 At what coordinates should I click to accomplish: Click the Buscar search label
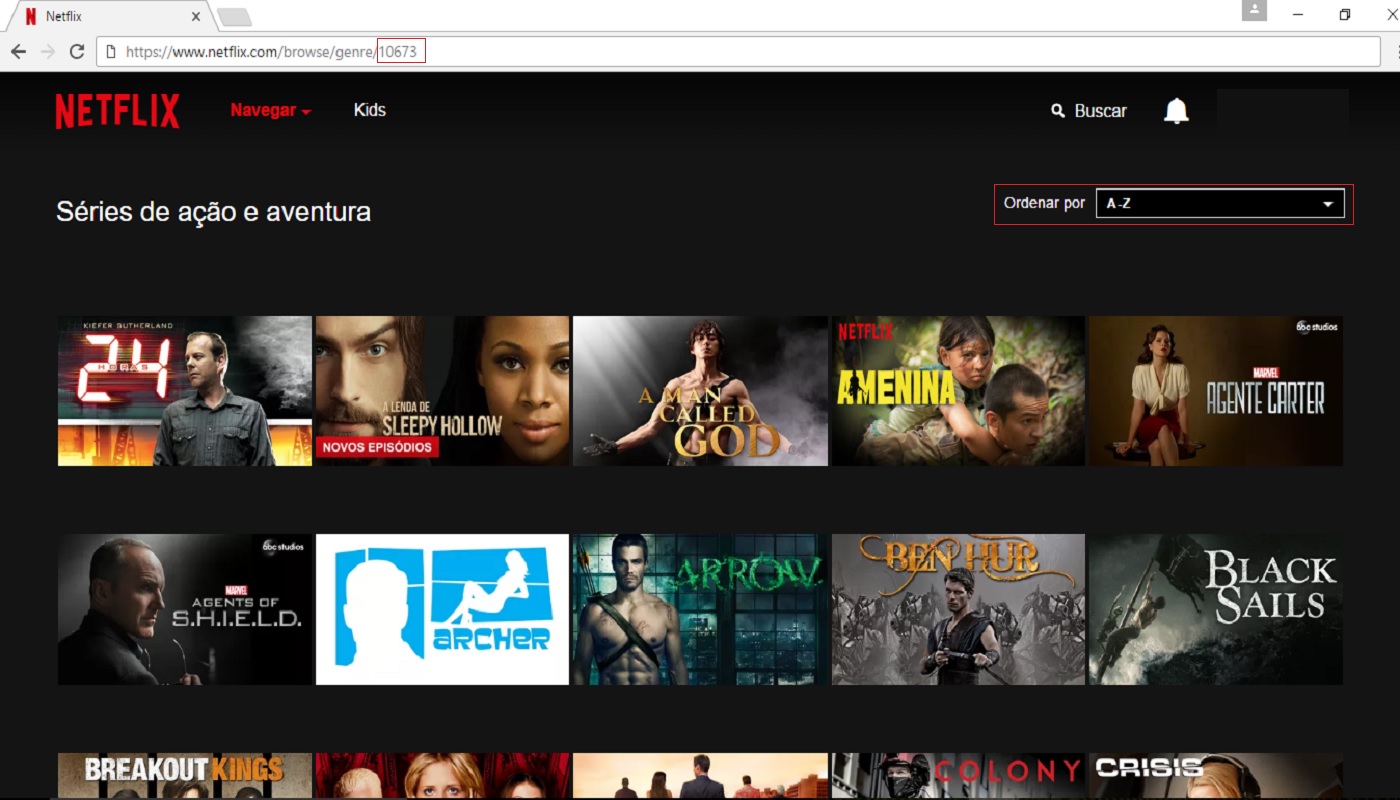tap(1100, 111)
